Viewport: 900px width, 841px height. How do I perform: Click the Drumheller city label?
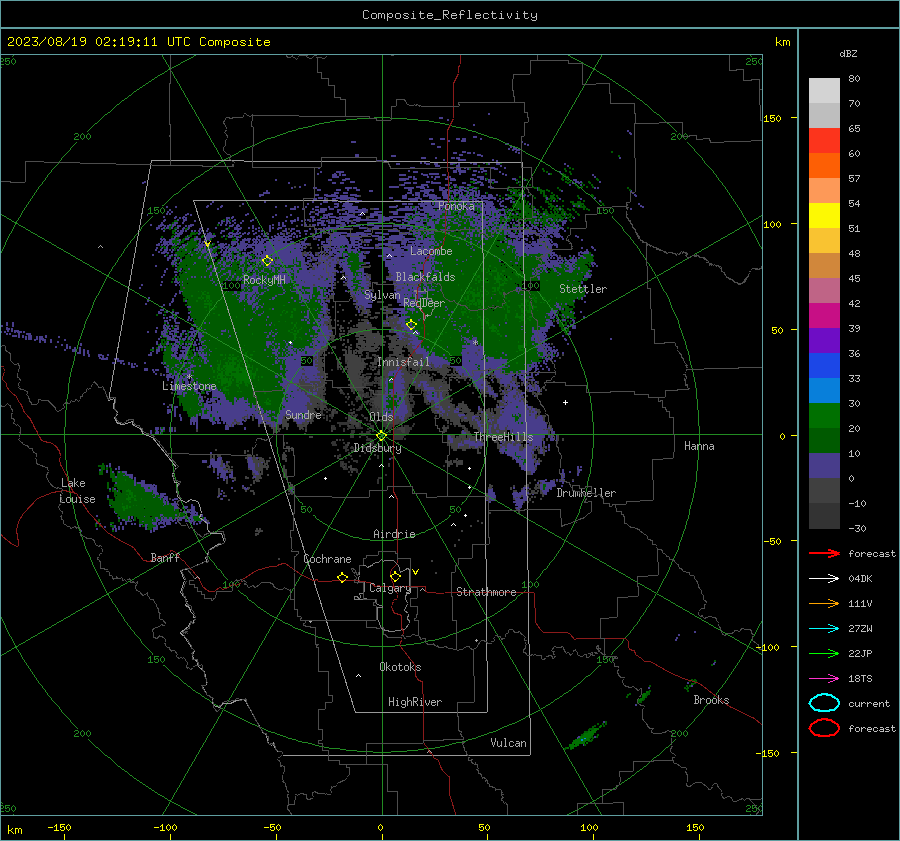[586, 493]
